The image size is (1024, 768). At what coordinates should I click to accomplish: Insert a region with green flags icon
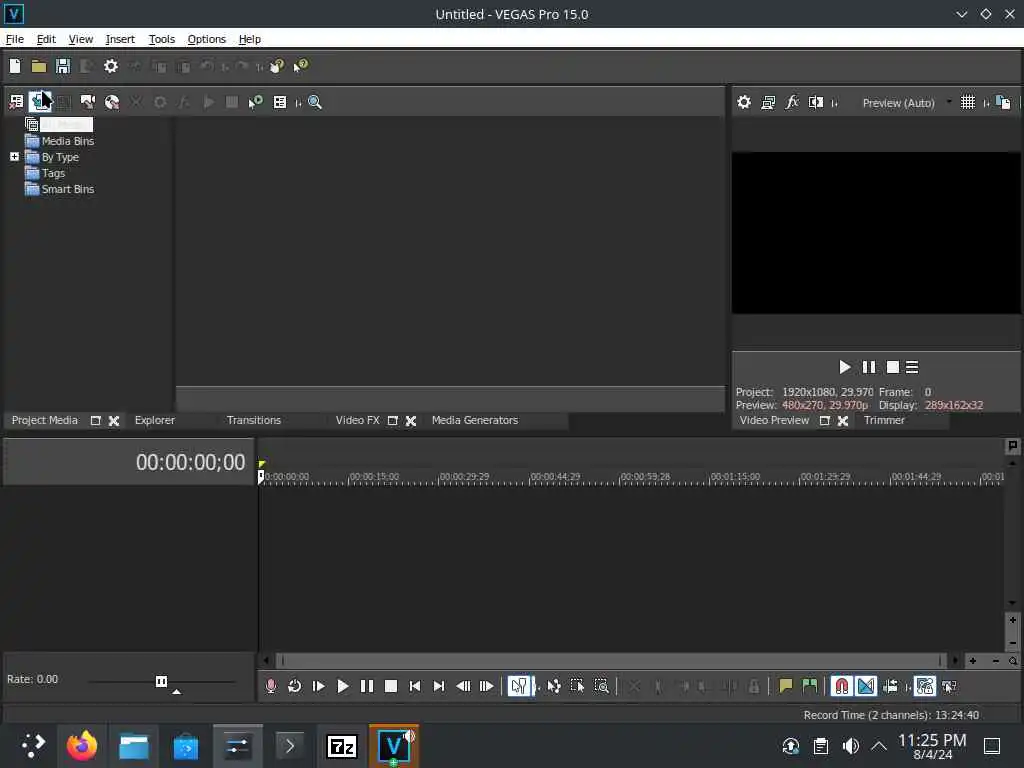coord(810,686)
